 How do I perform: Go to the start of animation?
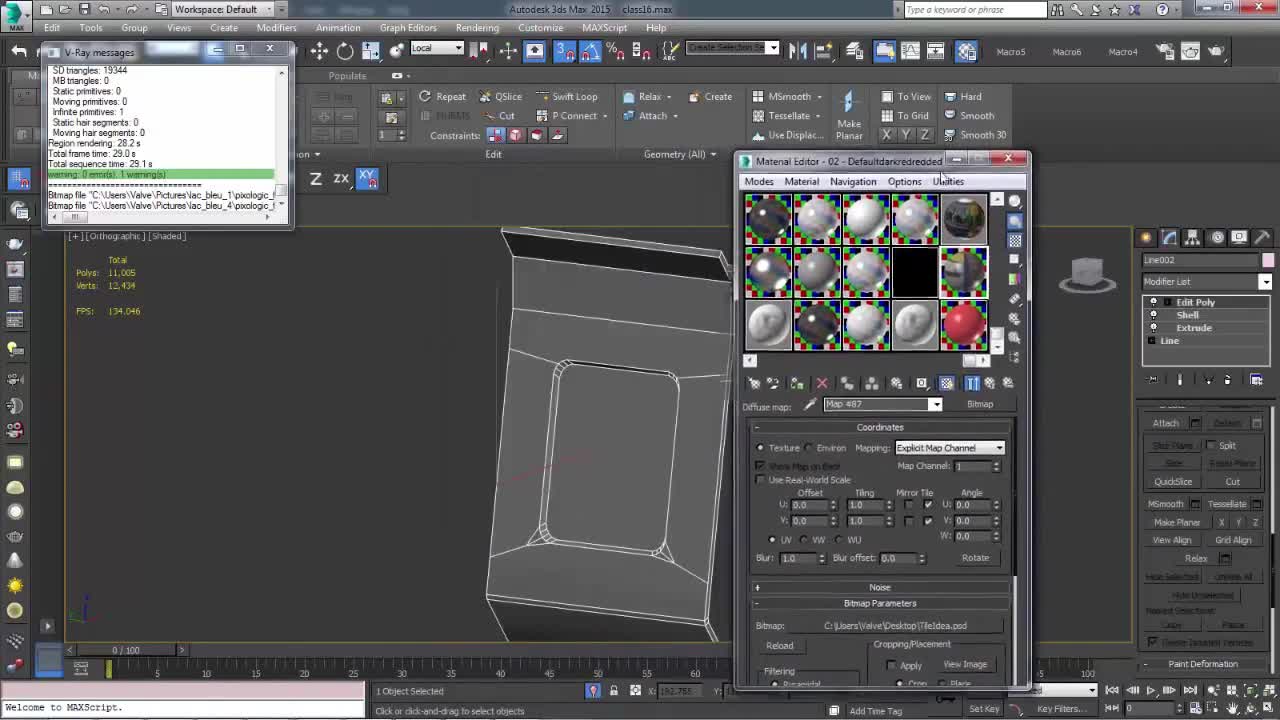pos(1112,690)
